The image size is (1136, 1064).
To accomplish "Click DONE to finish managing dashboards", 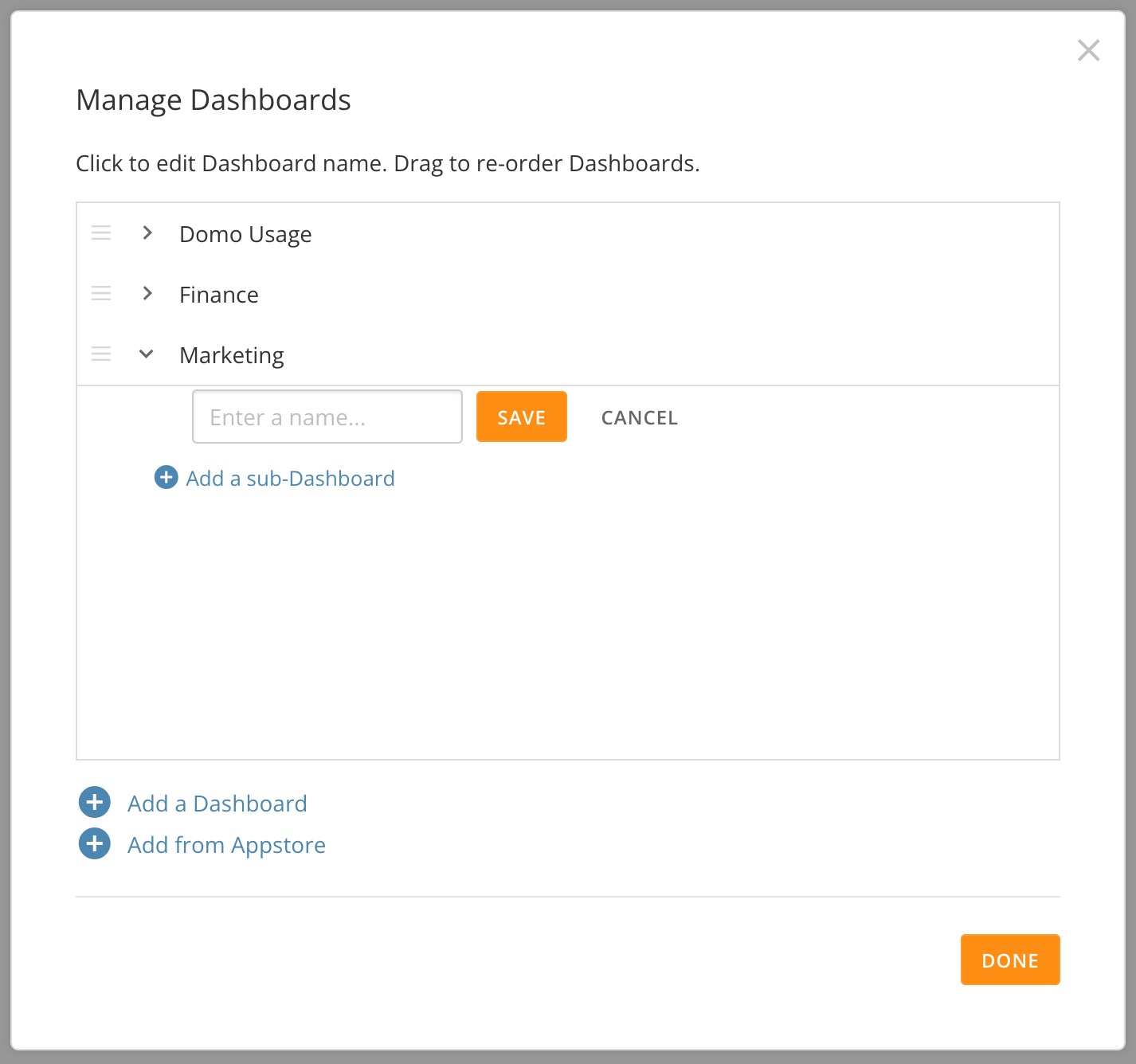I will click(x=1009, y=960).
